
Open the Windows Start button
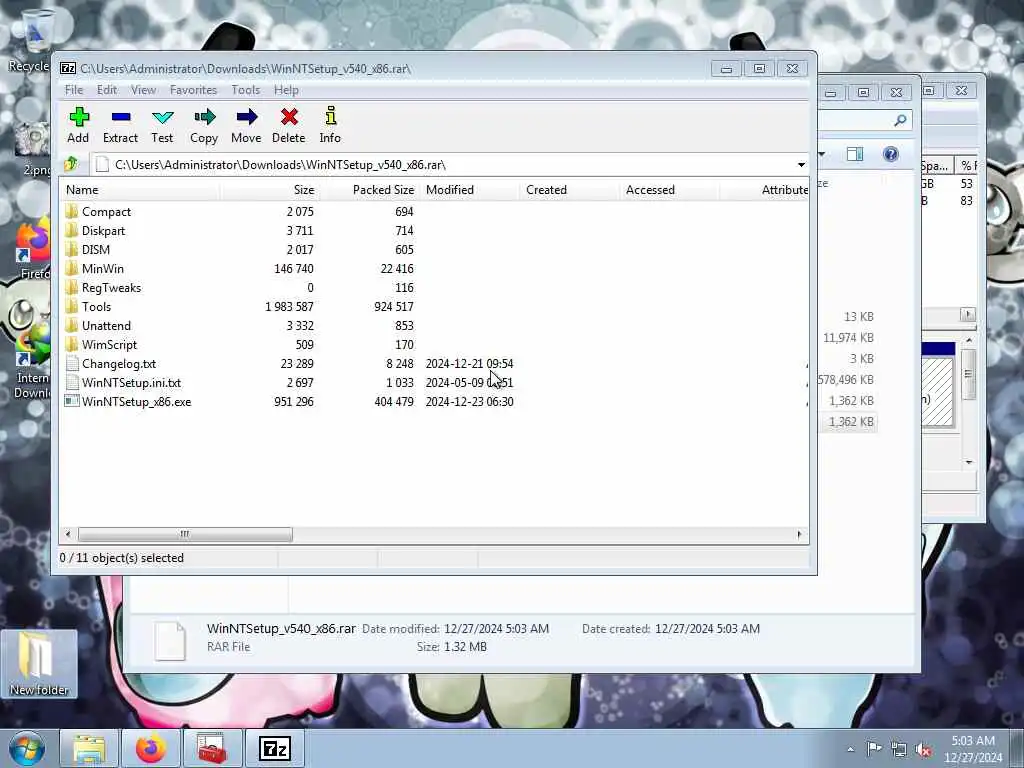coord(27,749)
